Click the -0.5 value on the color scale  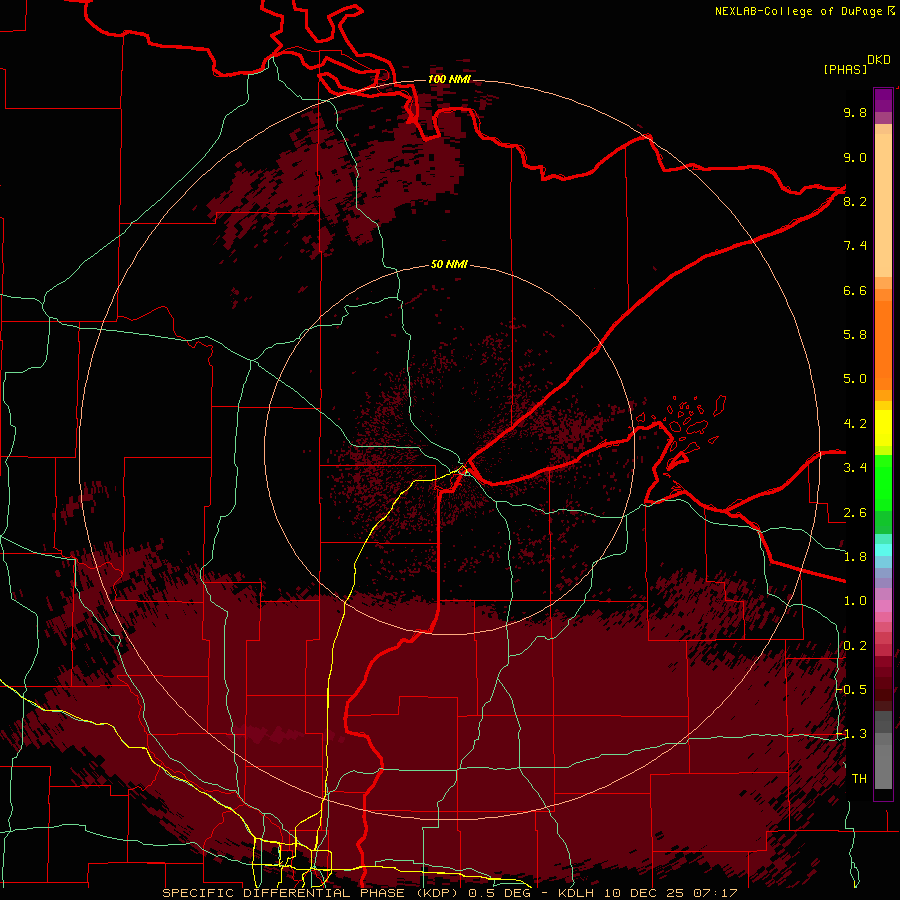tap(851, 690)
